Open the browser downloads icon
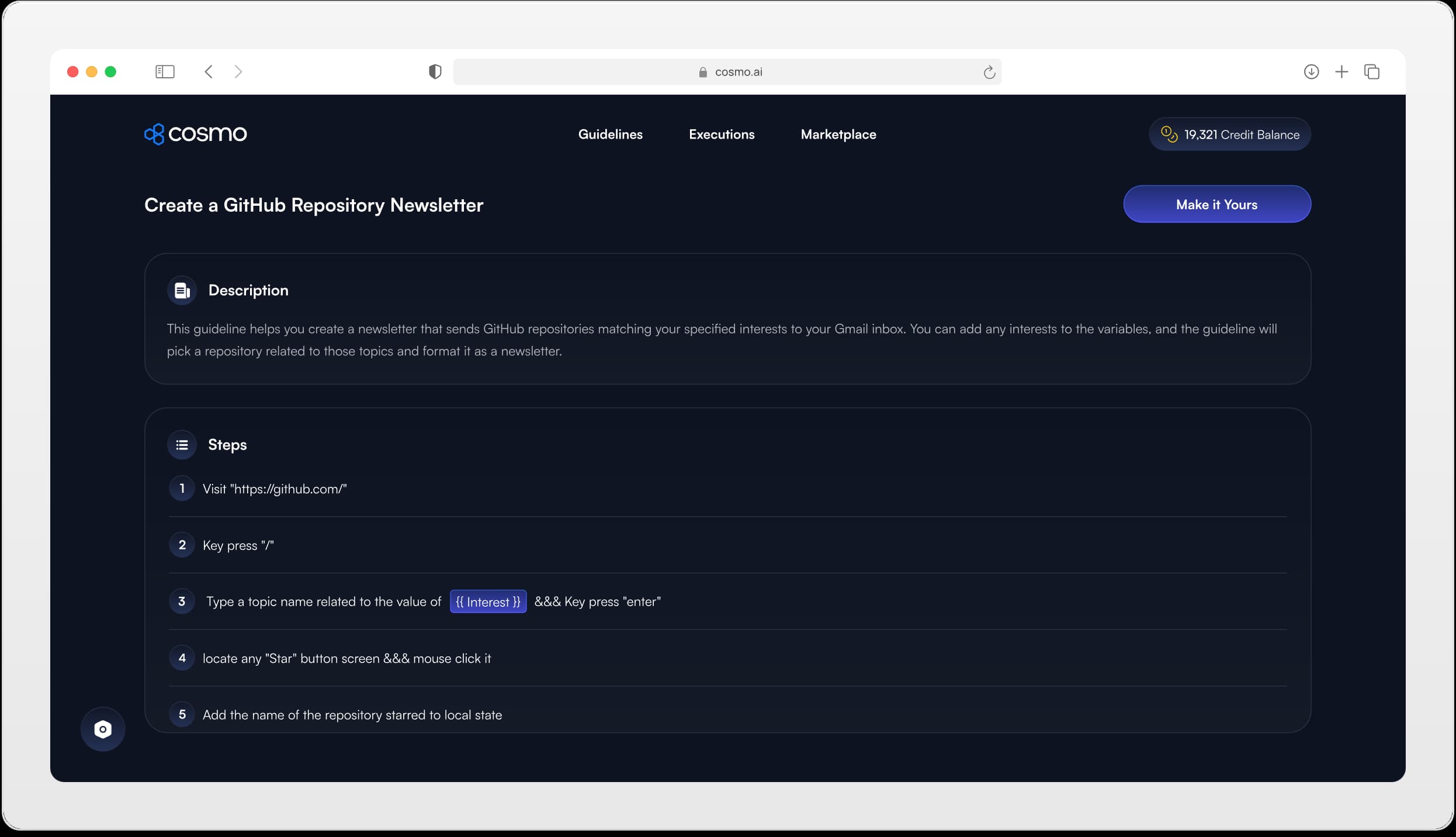1456x837 pixels. click(1311, 72)
